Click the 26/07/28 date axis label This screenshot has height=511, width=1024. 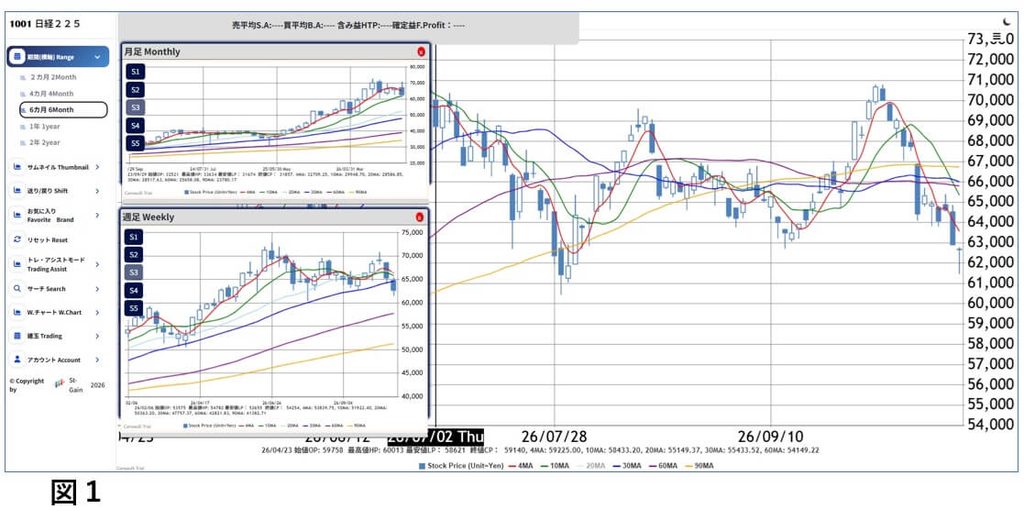click(554, 436)
